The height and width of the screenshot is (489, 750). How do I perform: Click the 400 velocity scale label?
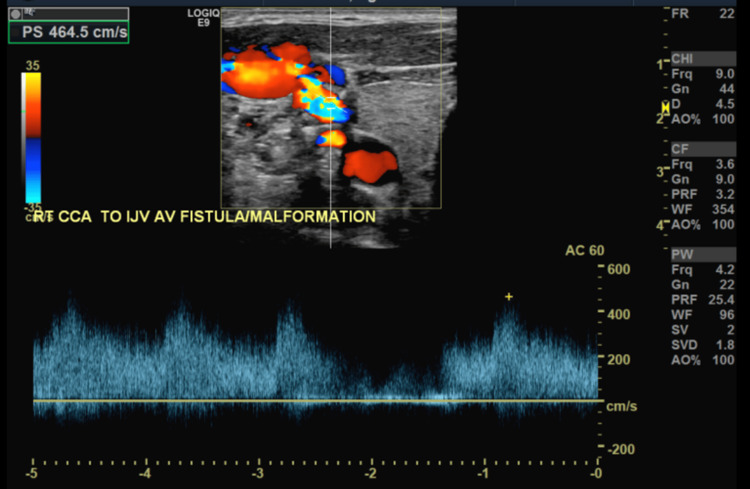click(x=618, y=314)
